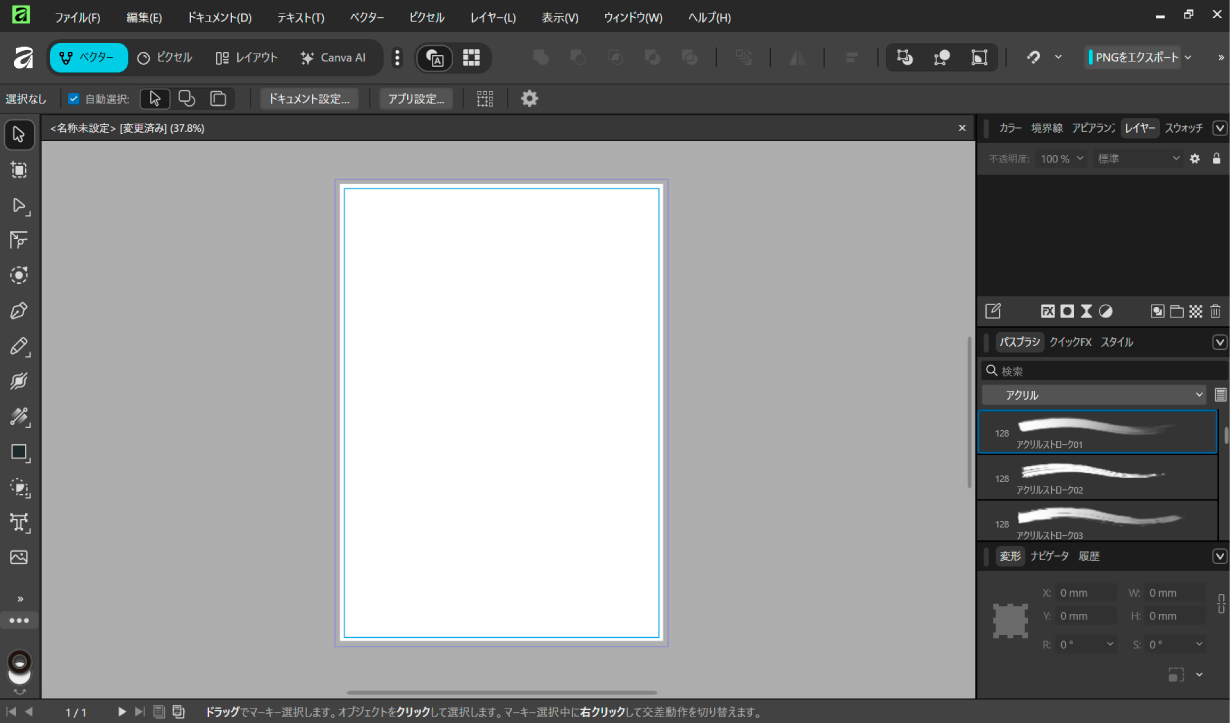Click the layer FX icon
Image resolution: width=1230 pixels, height=723 pixels.
tap(1048, 311)
